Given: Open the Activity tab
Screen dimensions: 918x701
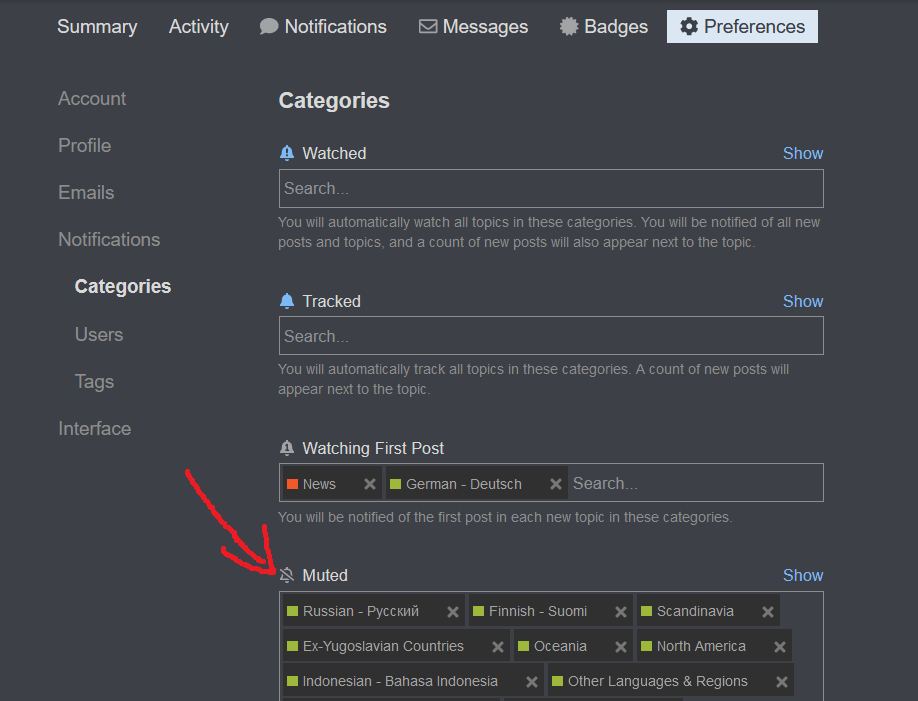Looking at the screenshot, I should (198, 26).
